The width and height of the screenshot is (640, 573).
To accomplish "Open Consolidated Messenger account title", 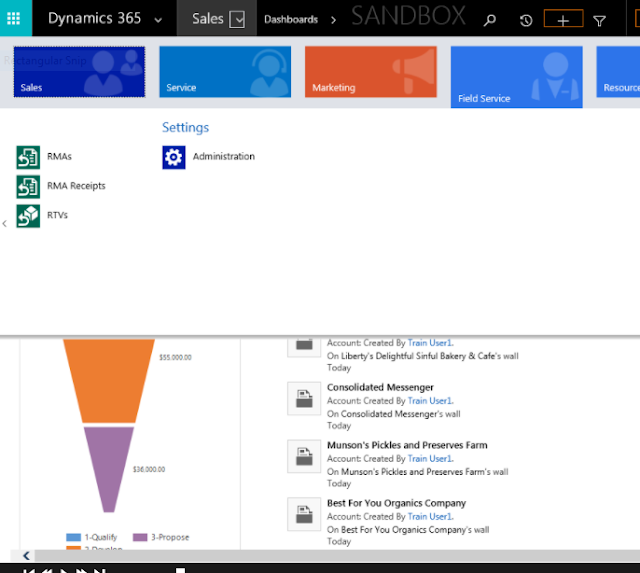I will (380, 387).
